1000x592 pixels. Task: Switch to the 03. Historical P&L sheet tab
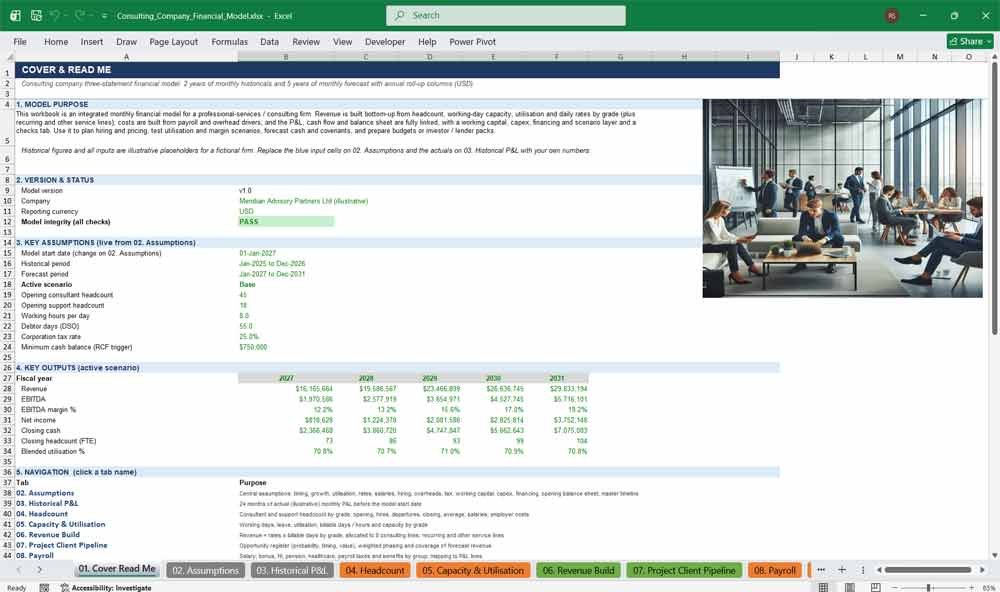coord(292,570)
